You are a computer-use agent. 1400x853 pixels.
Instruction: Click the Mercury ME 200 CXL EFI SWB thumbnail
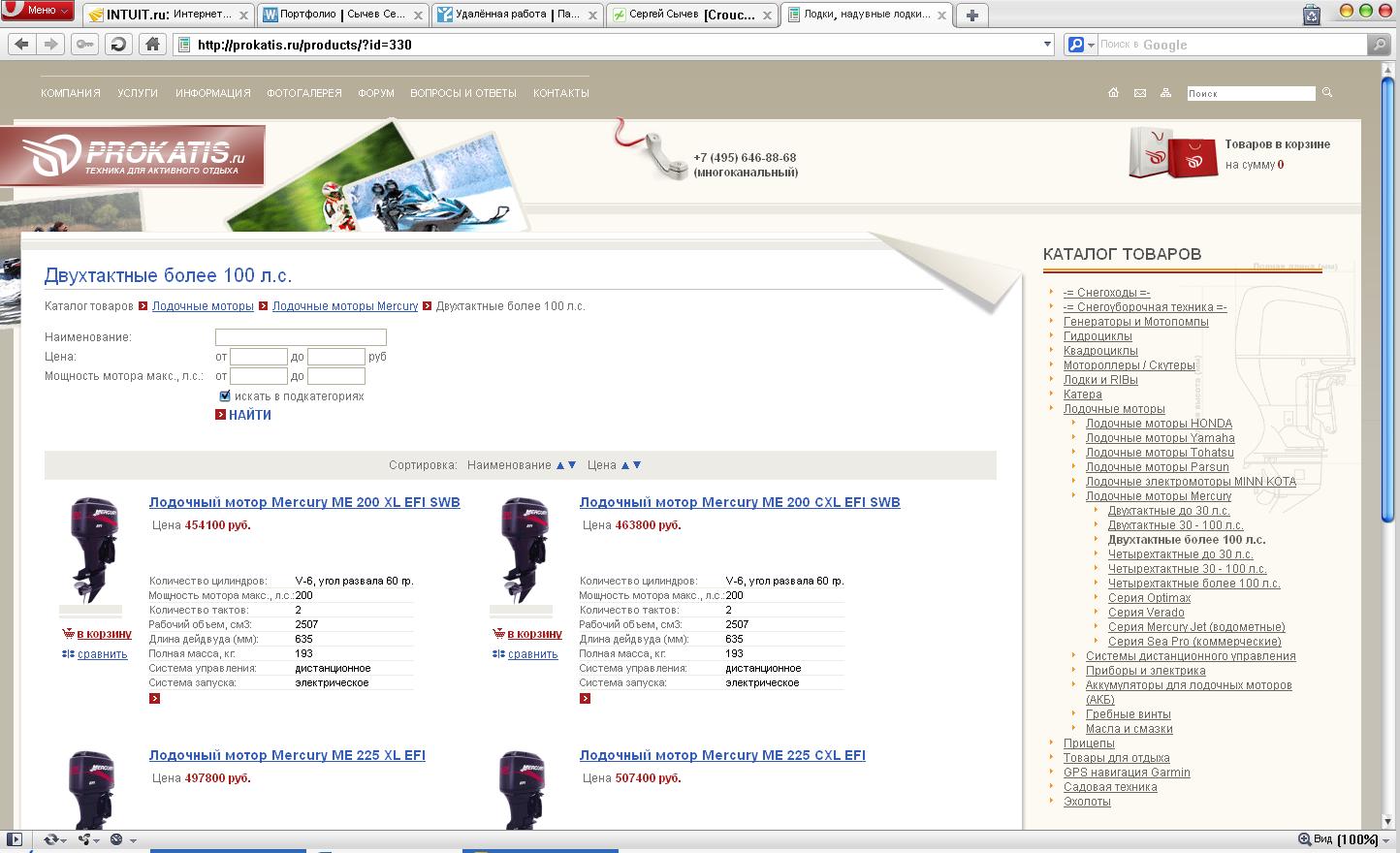tap(524, 551)
